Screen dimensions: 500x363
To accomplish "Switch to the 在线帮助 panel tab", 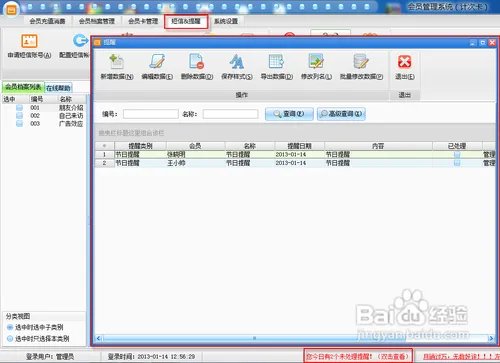I will (58, 88).
